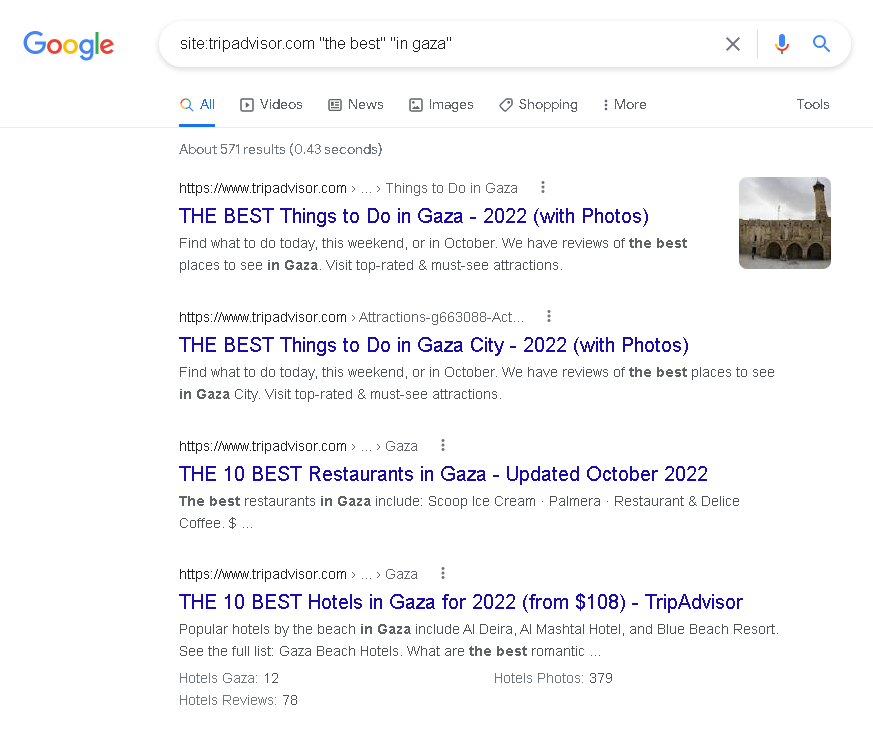
Task: Open THE 10 BEST Restaurants in Gaza link
Action: point(443,474)
